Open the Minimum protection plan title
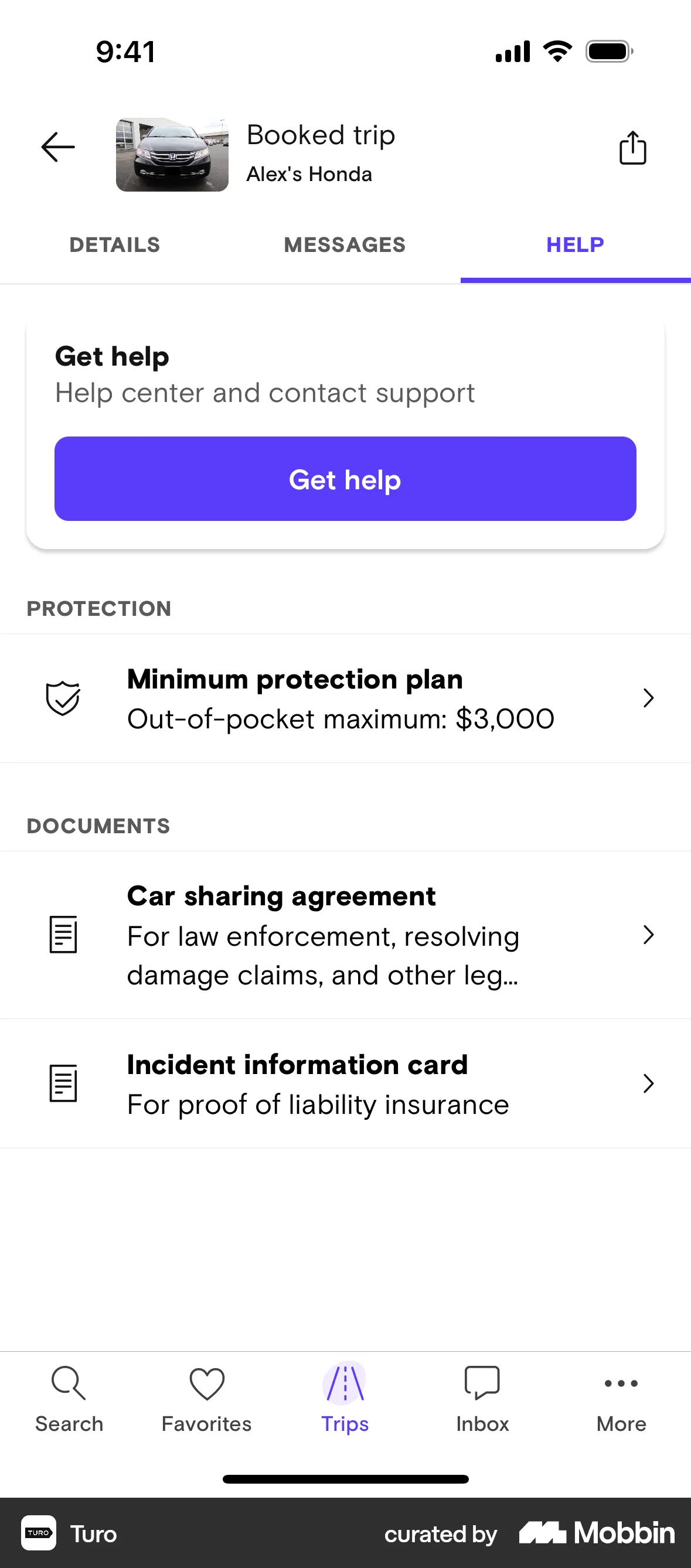Image resolution: width=691 pixels, height=1568 pixels. pyautogui.click(x=295, y=679)
